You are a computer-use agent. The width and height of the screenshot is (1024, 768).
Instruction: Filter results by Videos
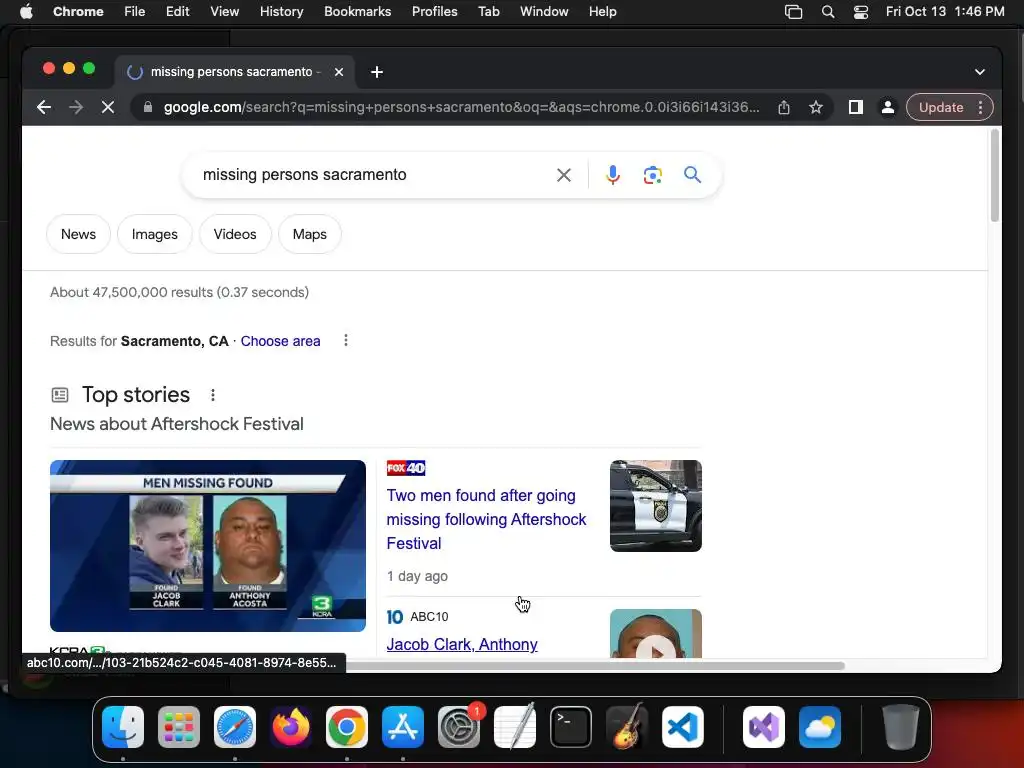coord(235,234)
